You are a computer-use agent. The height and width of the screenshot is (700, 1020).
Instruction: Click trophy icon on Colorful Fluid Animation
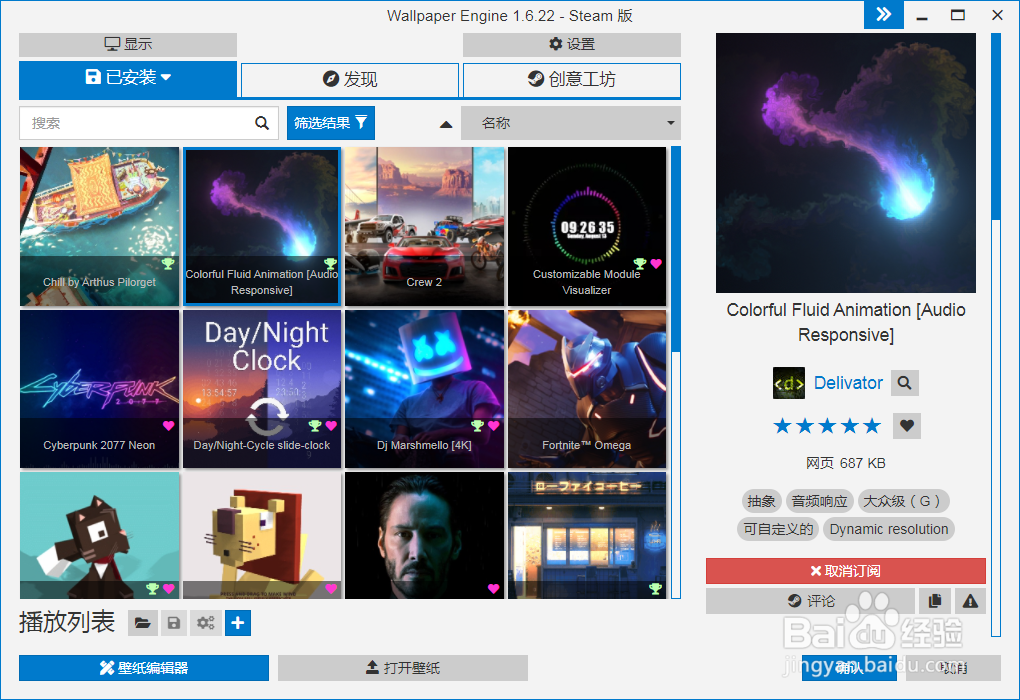330,263
